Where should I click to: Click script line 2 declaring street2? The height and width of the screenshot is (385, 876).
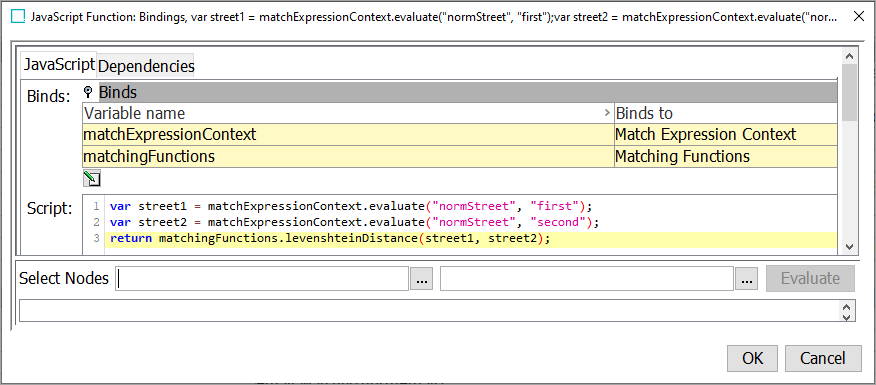[x=354, y=222]
